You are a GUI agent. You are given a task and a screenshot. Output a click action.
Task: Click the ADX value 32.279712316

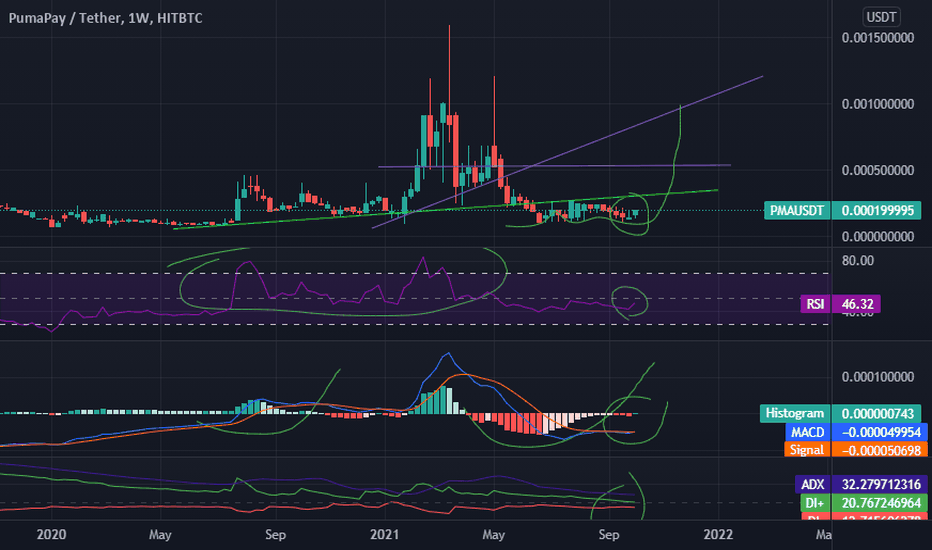coord(881,484)
